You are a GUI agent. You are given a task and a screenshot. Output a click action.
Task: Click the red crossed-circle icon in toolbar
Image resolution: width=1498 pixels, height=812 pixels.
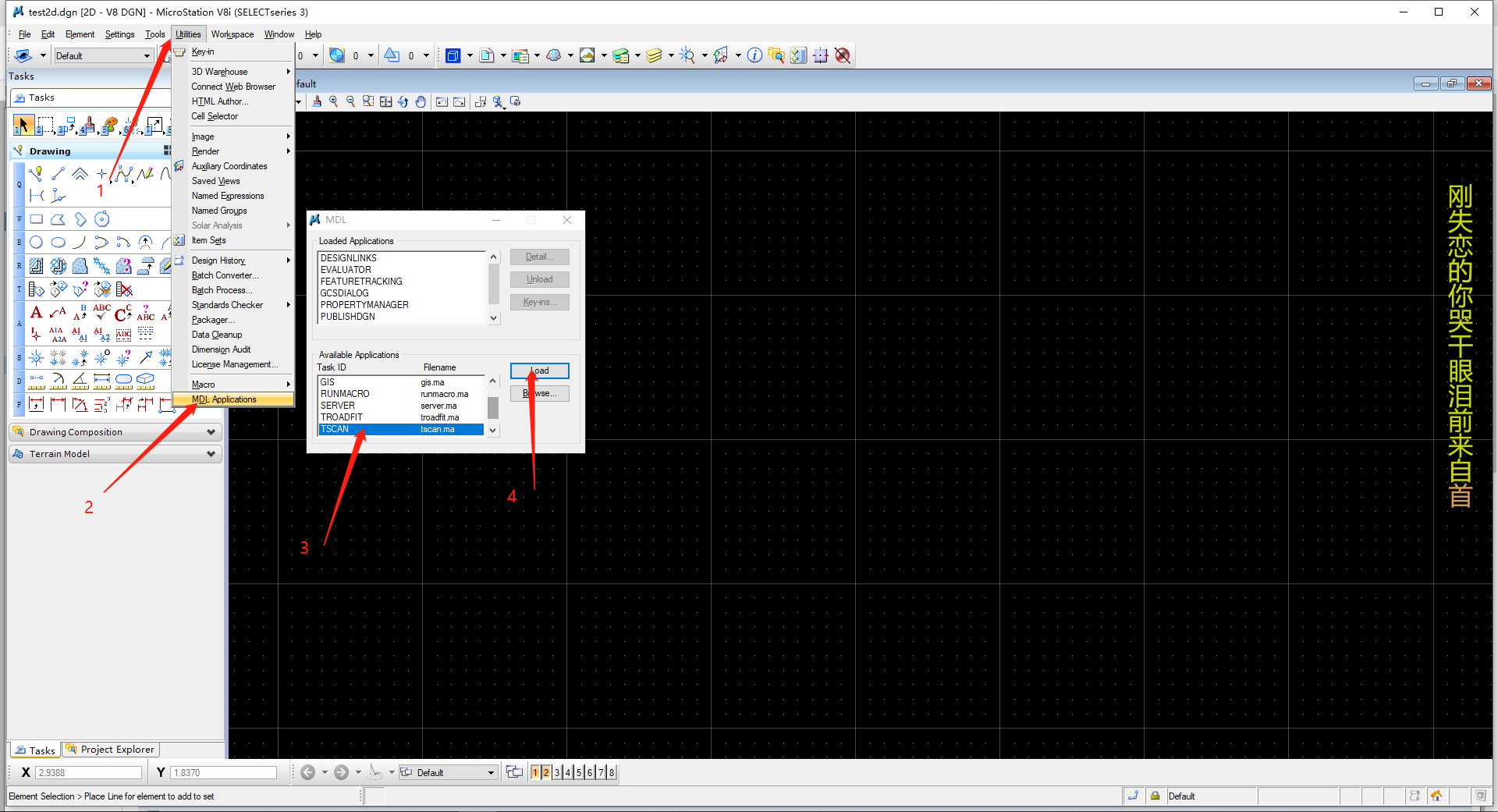pos(843,55)
